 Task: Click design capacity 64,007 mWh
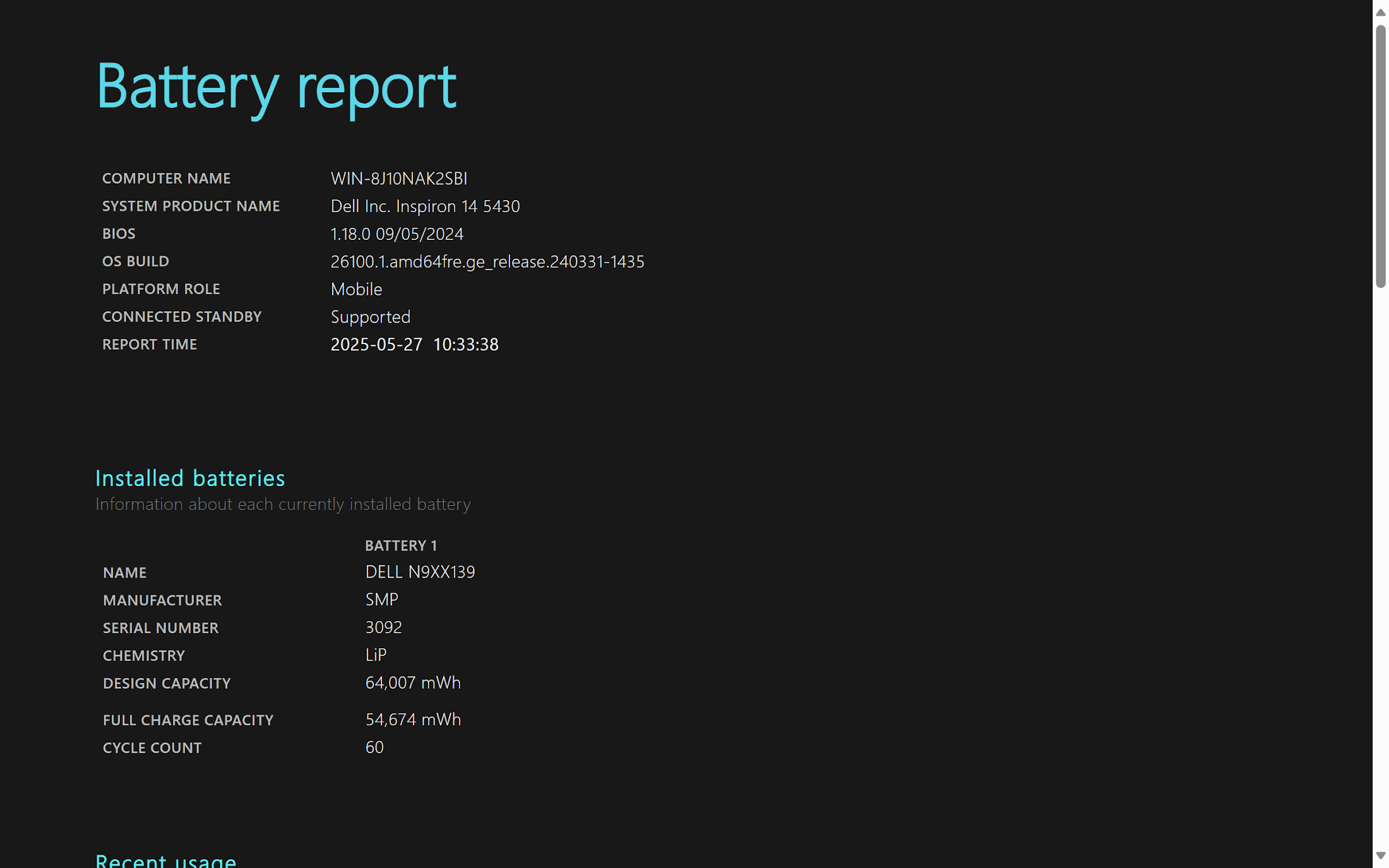(413, 683)
